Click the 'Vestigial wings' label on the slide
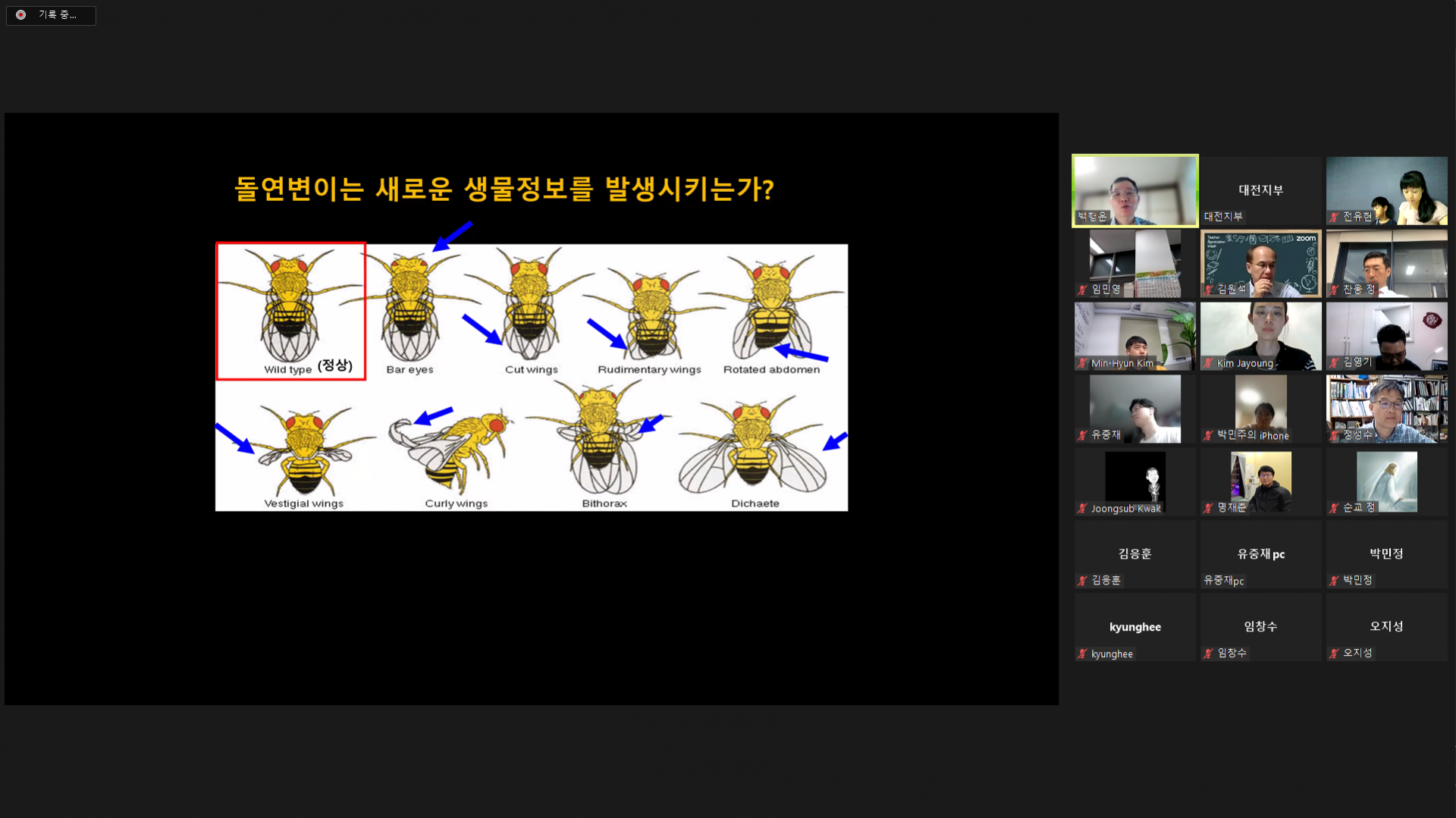 [304, 503]
